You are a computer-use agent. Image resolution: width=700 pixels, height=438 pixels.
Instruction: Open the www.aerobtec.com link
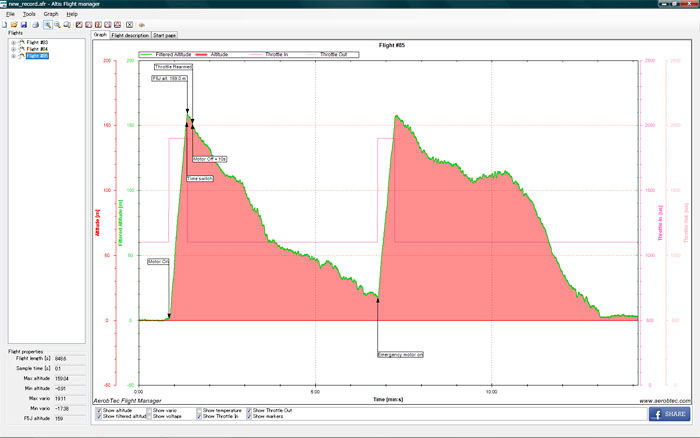coord(665,401)
